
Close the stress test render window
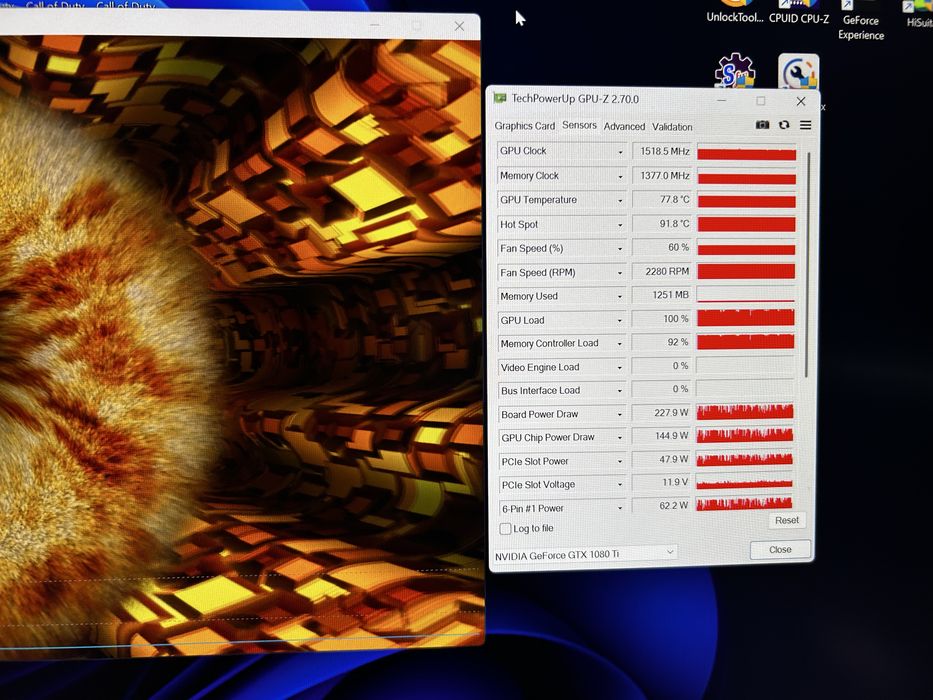tap(459, 26)
